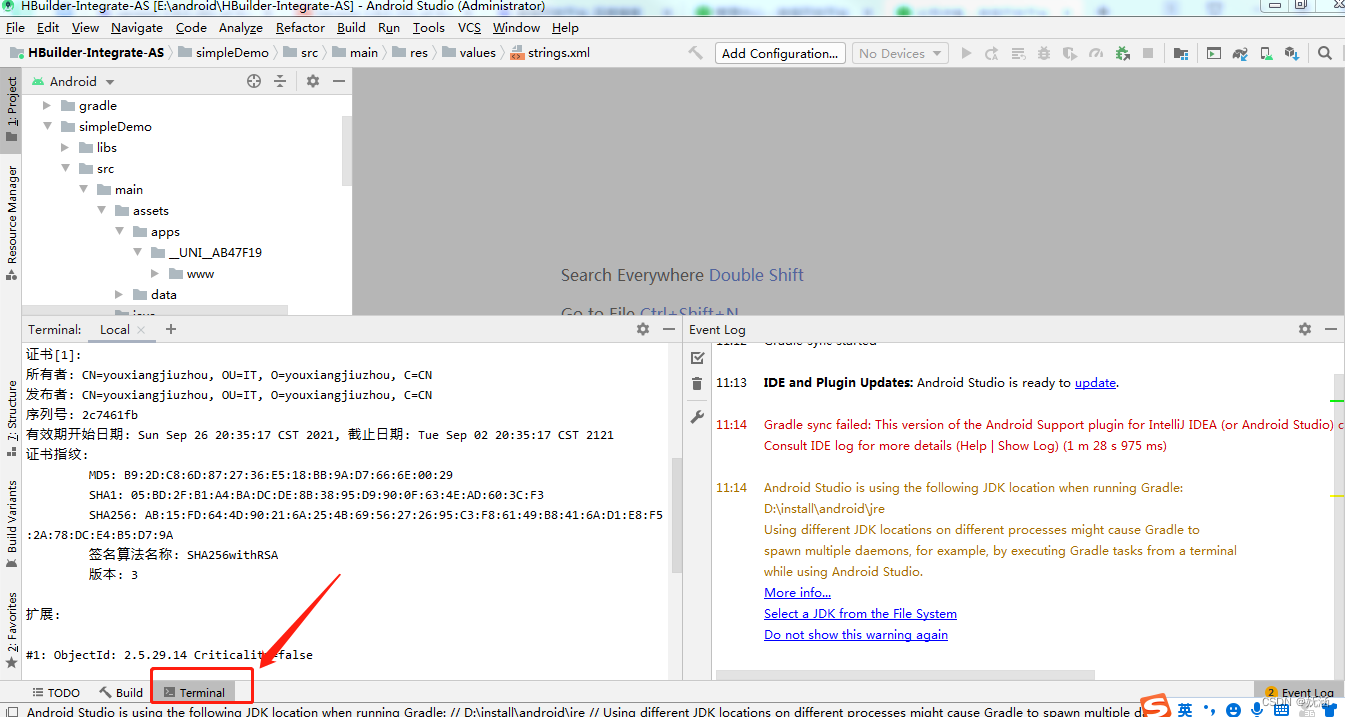
Task: Collapse the simpleDemo module
Action: [47, 127]
